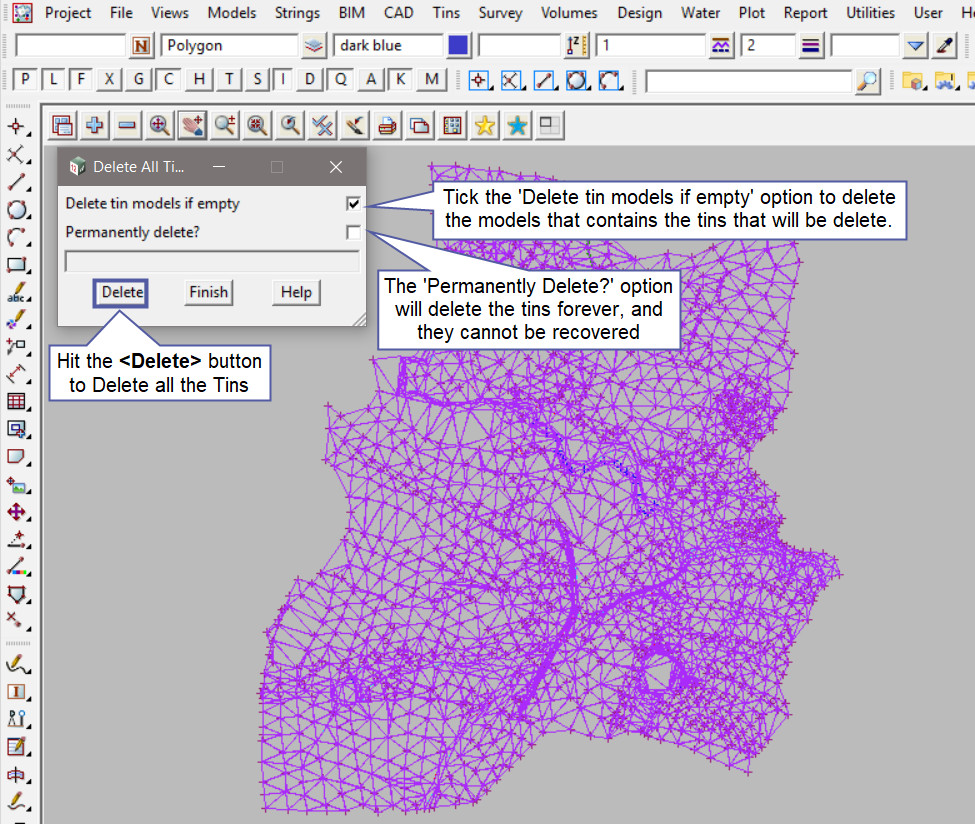Click the yellow star icon in view toolbar

point(485,125)
